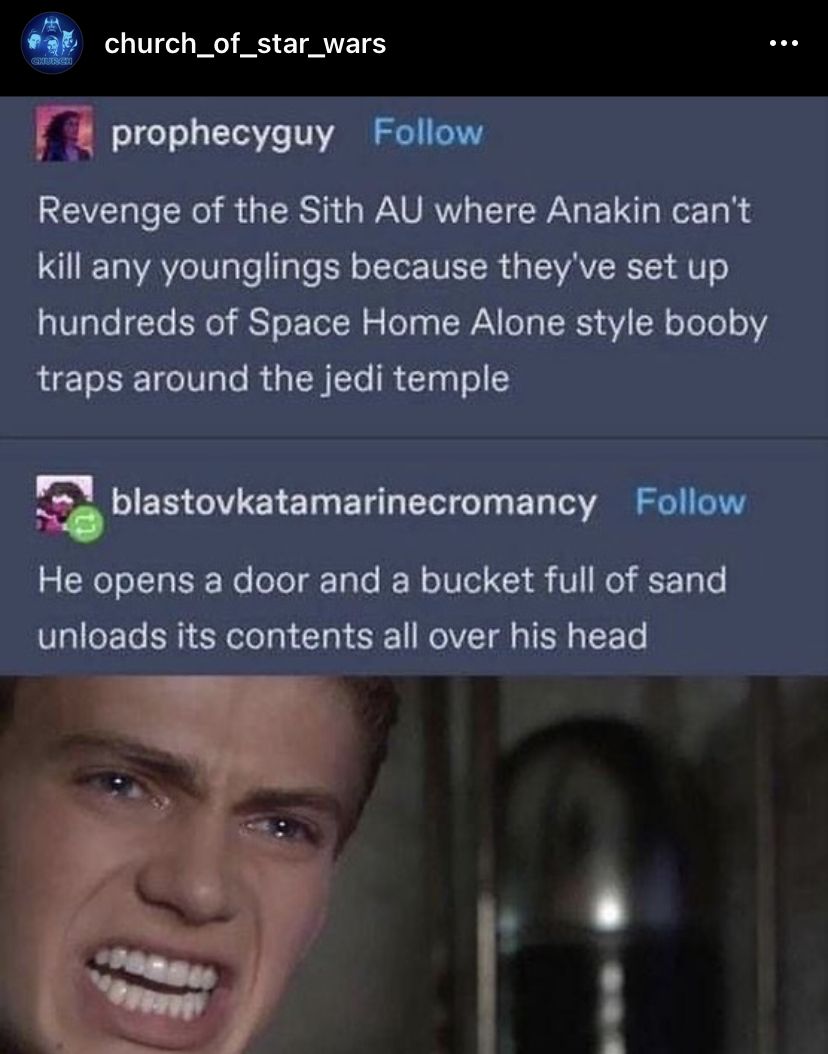Select the bucket full of sand reply text
Image resolution: width=828 pixels, height=1054 pixels.
click(x=382, y=608)
